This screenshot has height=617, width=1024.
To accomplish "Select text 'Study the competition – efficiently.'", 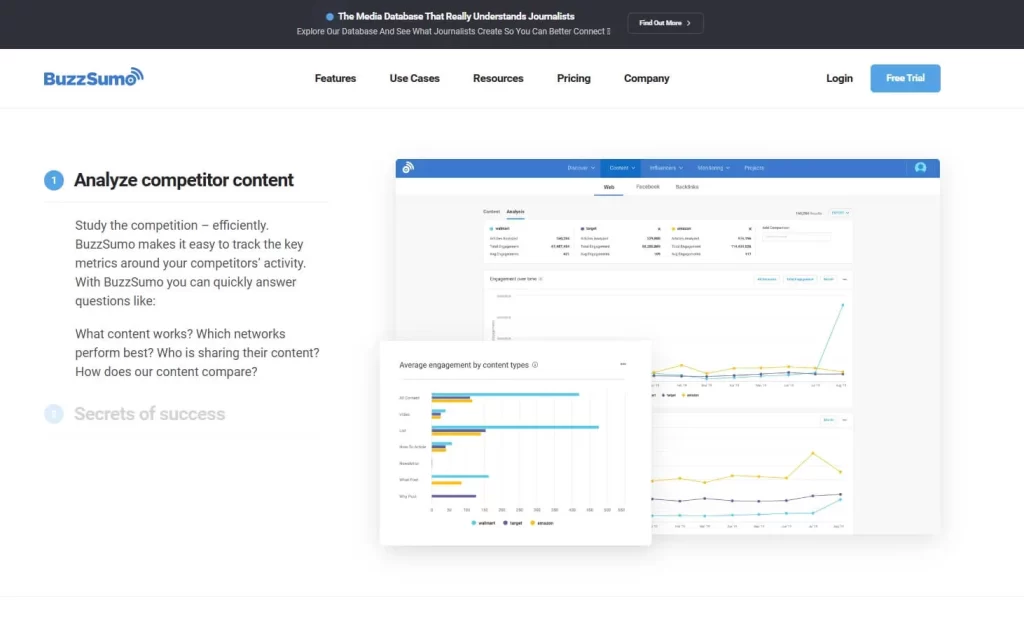I will tap(172, 225).
